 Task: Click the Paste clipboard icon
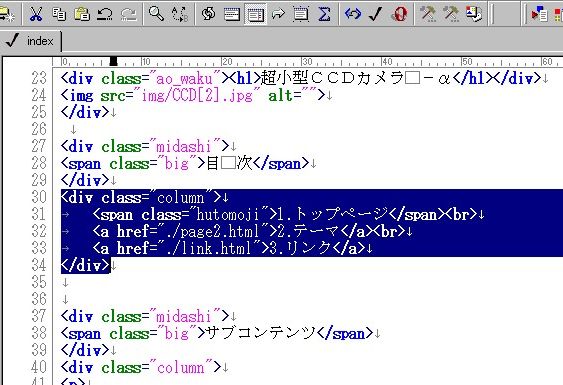point(82,14)
